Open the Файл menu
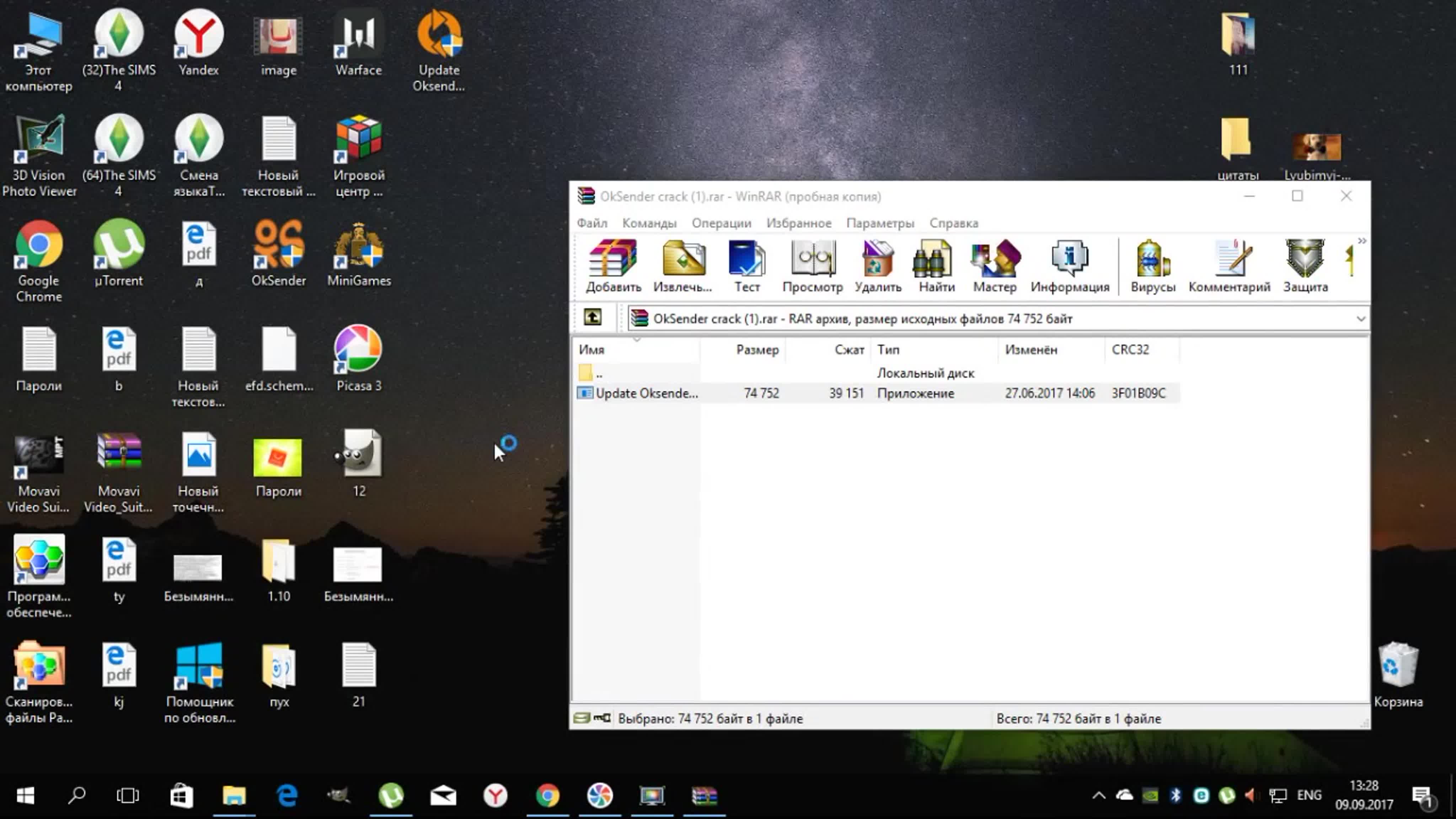 592,223
